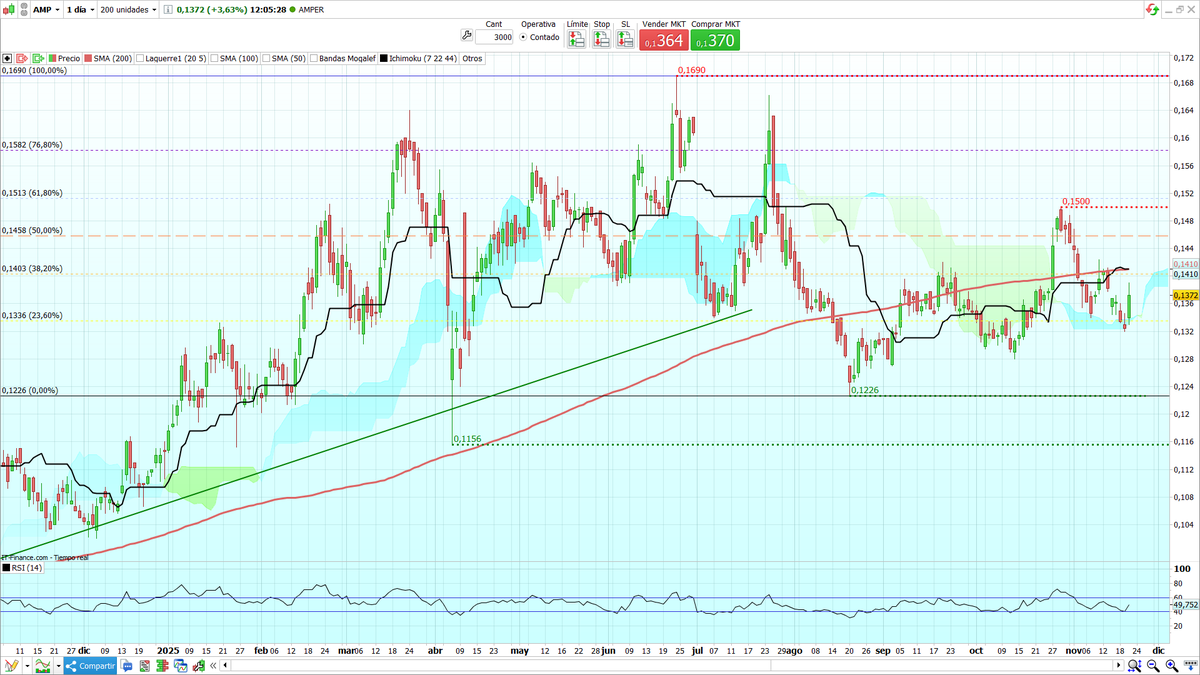Click Vender MKT sell button 0,1364
This screenshot has height=675, width=1200.
(663, 39)
